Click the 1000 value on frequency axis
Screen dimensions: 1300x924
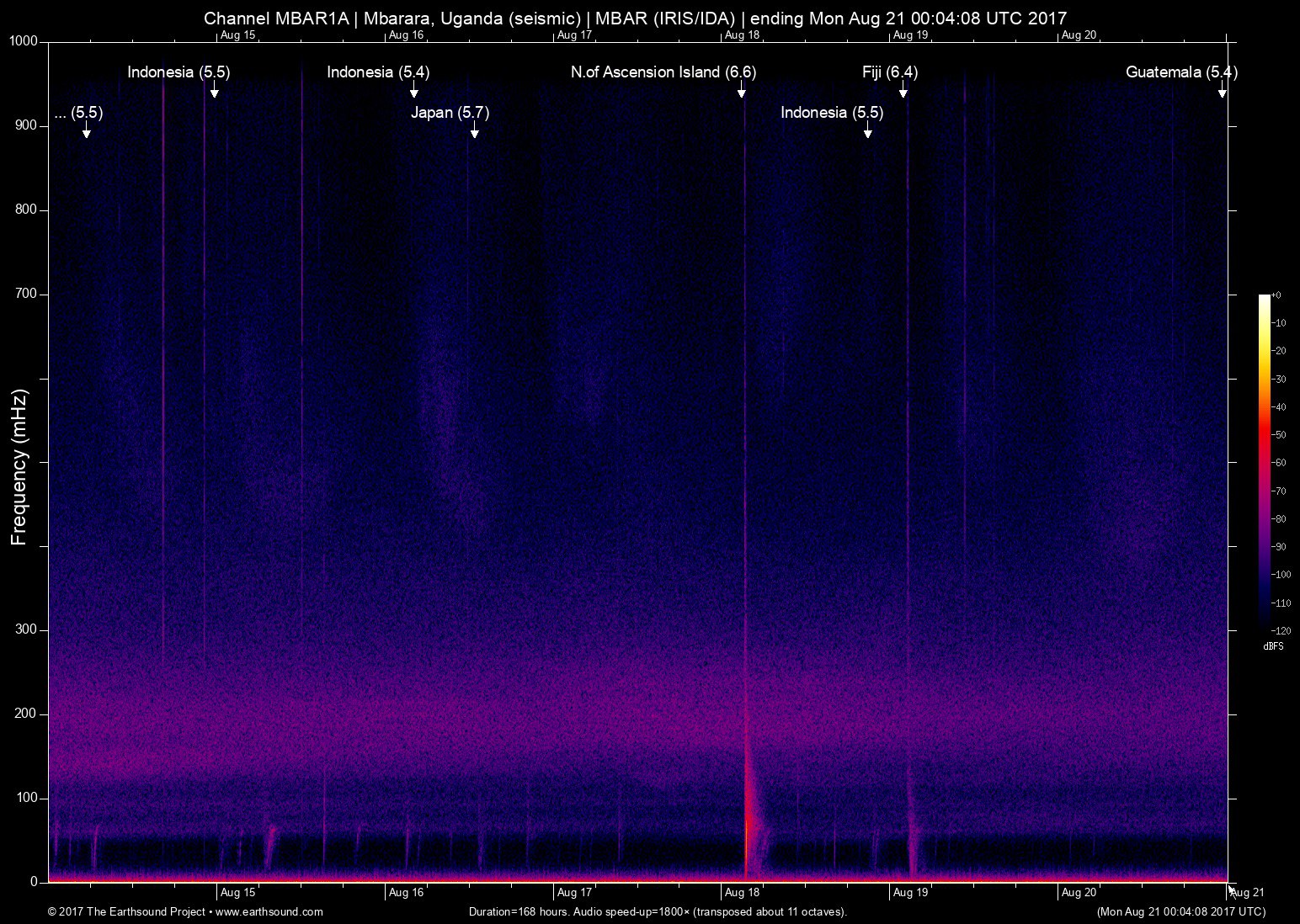[24, 42]
